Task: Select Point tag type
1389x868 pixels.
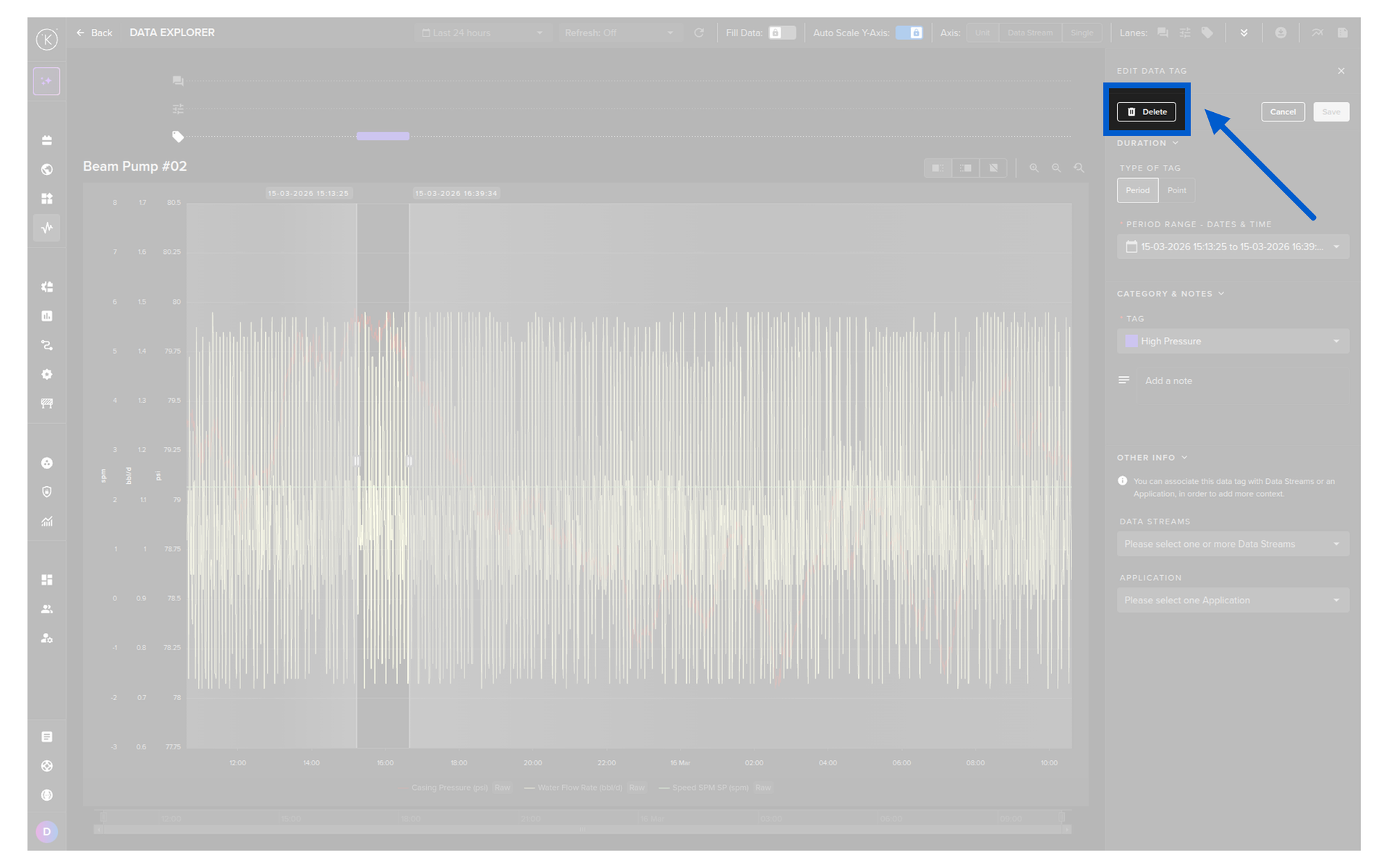Action: [x=1176, y=191]
